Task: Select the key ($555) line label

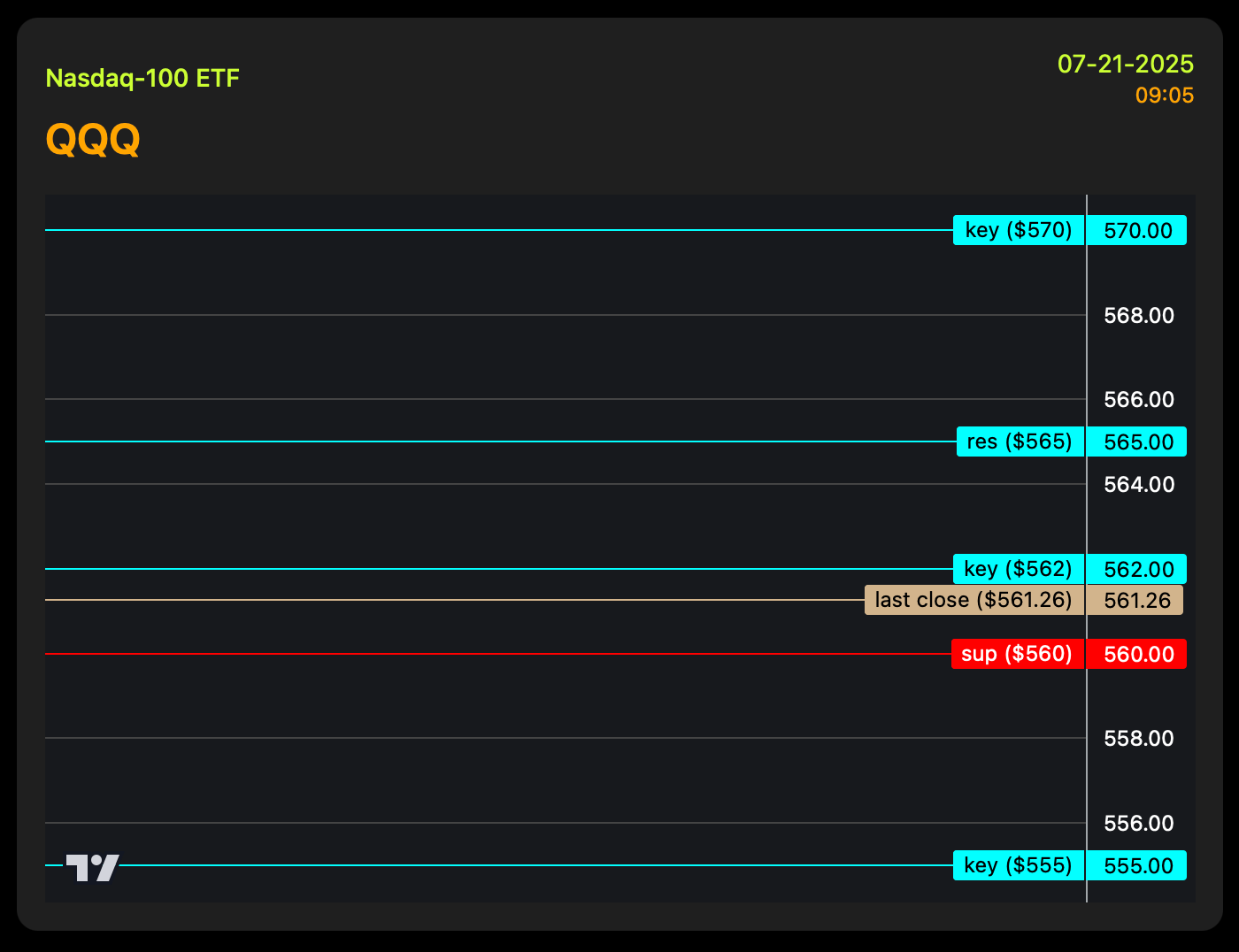Action: click(x=1019, y=865)
